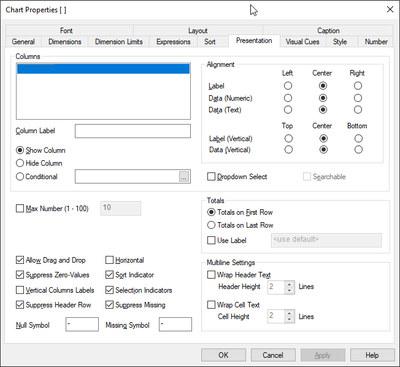The image size is (400, 367).
Task: Set Label alignment to Left
Action: [x=288, y=86]
